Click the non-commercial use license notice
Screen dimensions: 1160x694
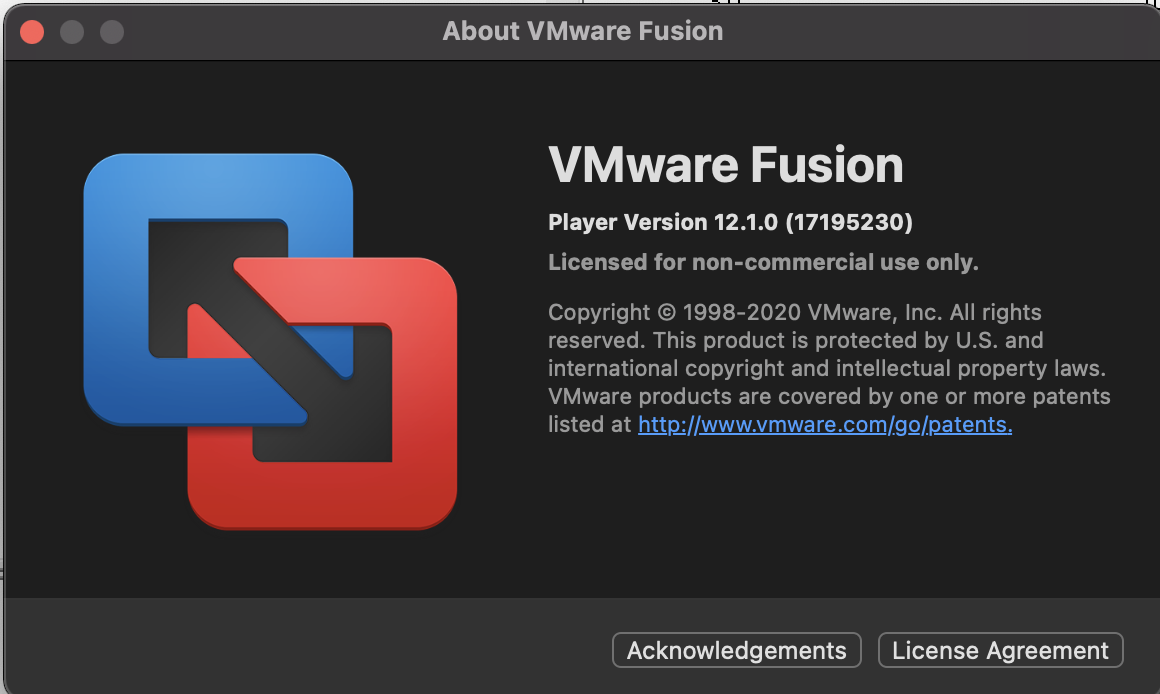coord(763,262)
